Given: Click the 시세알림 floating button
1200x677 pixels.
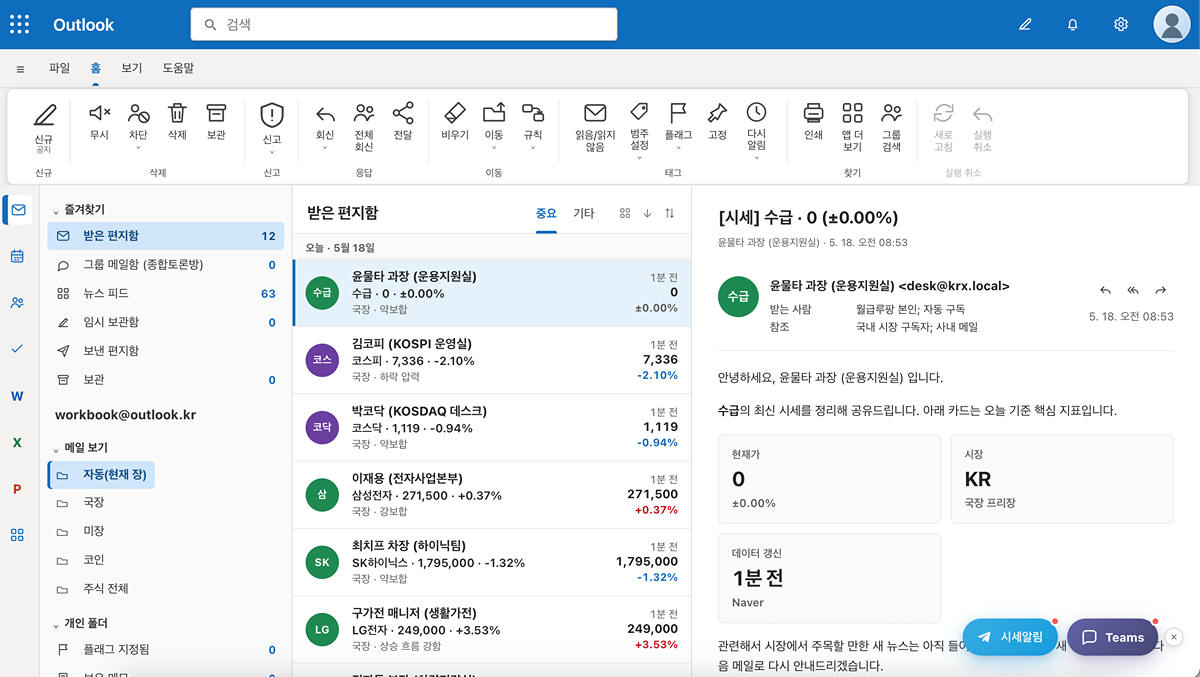Looking at the screenshot, I should [1010, 637].
